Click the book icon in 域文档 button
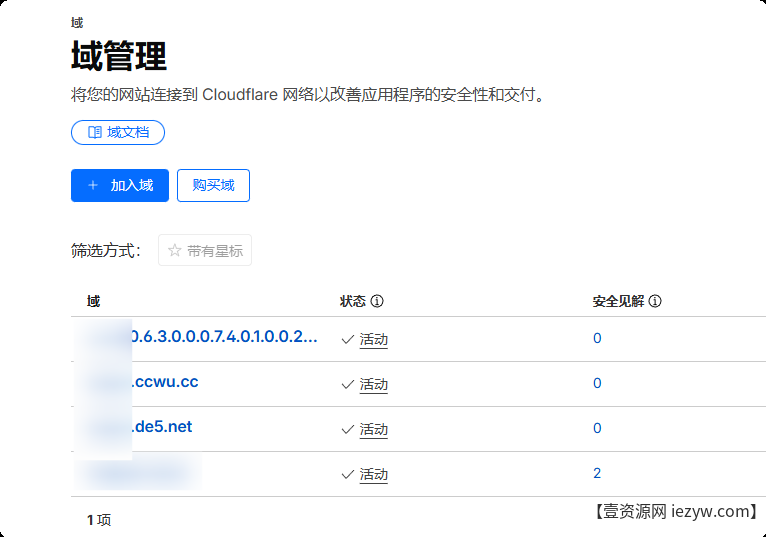This screenshot has width=766, height=537. click(x=95, y=132)
